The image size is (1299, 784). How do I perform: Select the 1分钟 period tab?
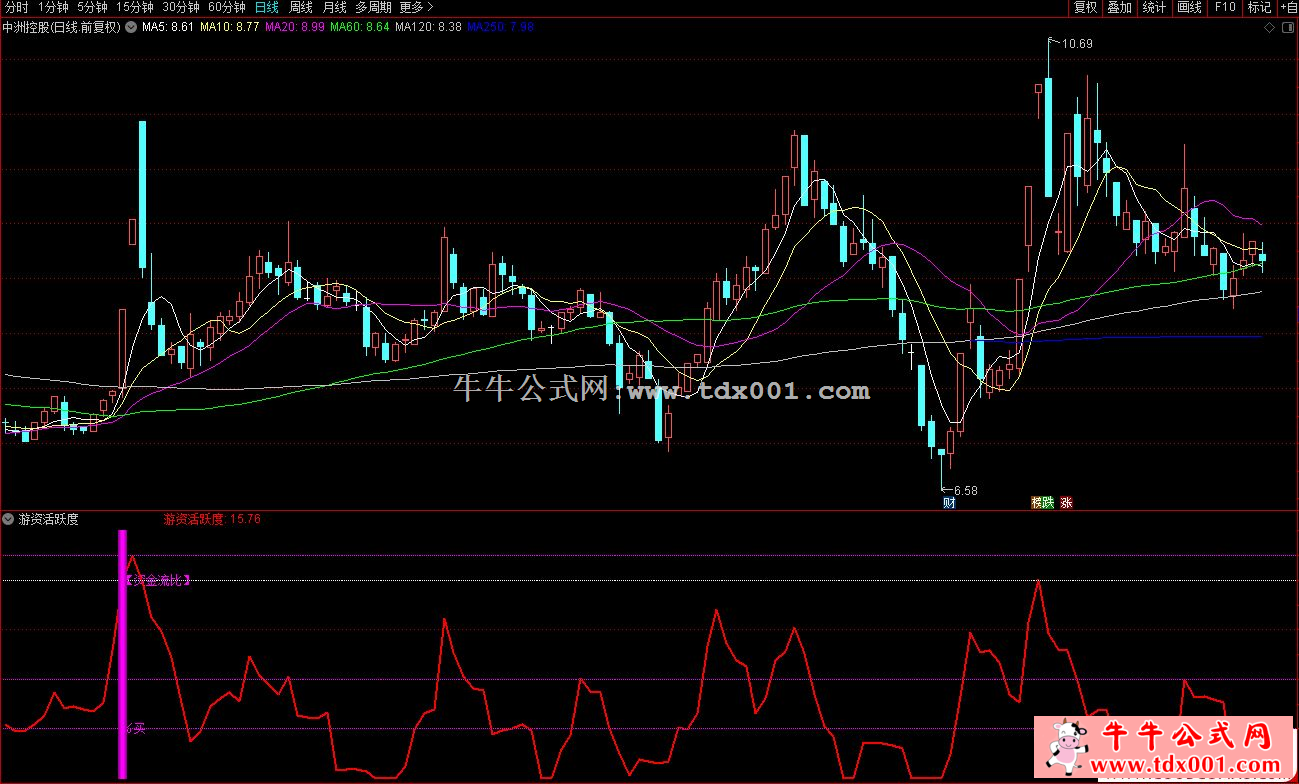pos(53,7)
